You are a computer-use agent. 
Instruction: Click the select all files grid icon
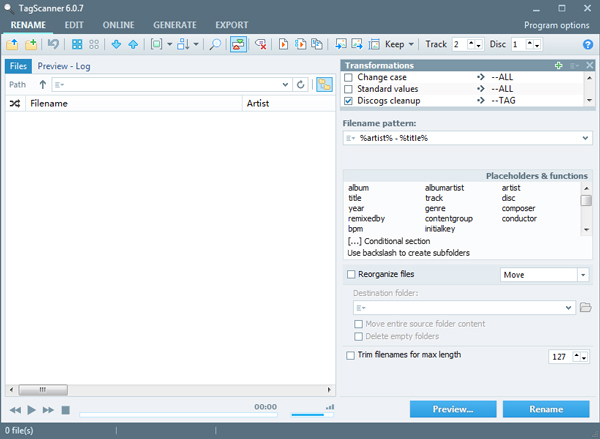[77, 44]
